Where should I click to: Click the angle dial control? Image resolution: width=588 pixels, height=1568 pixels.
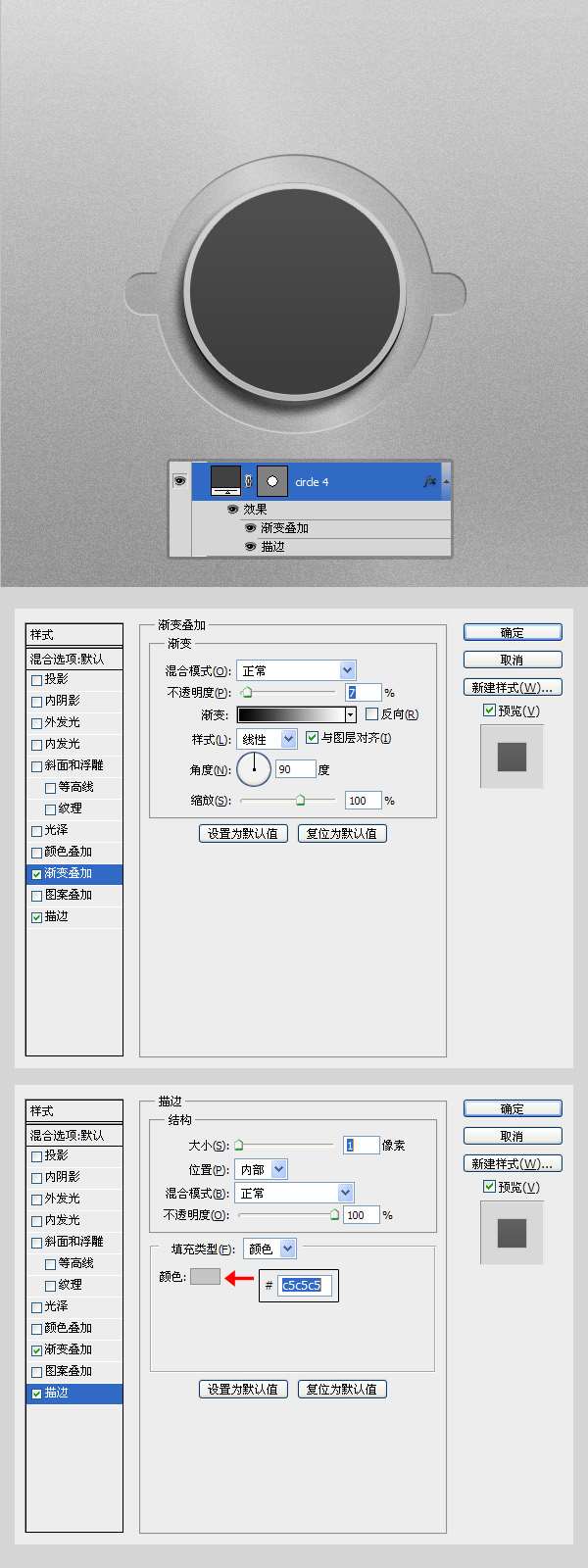[x=254, y=769]
